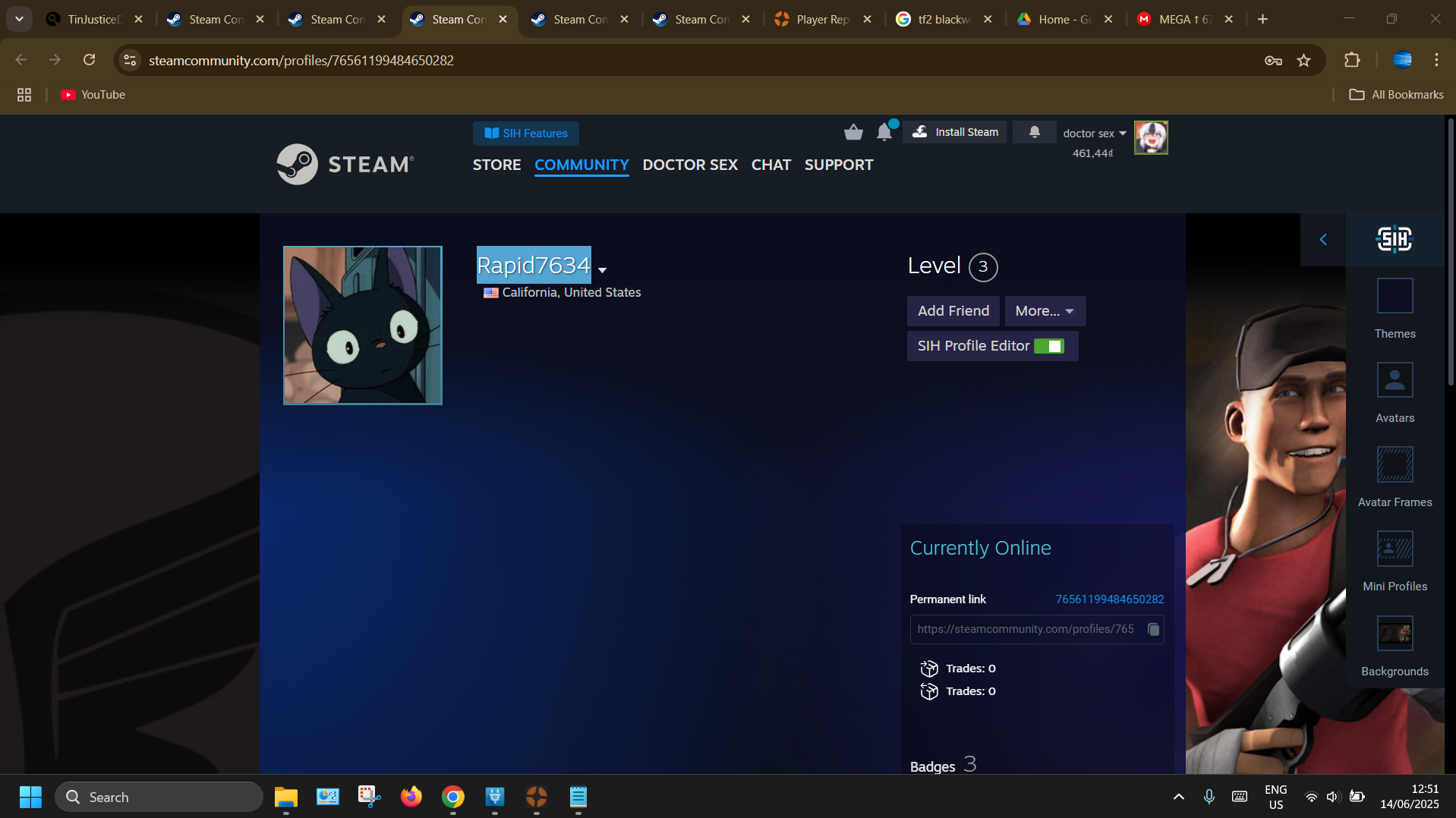
Task: Reload the page
Action: pos(89,60)
